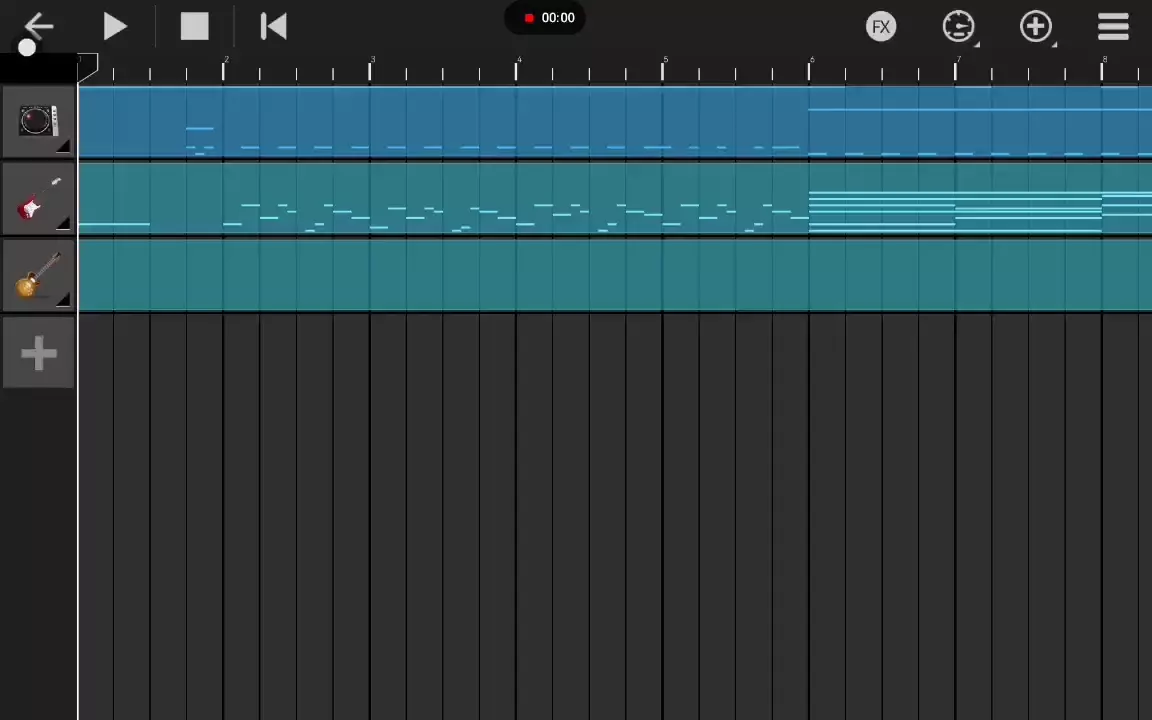Rewind to the start of the song

tap(273, 27)
